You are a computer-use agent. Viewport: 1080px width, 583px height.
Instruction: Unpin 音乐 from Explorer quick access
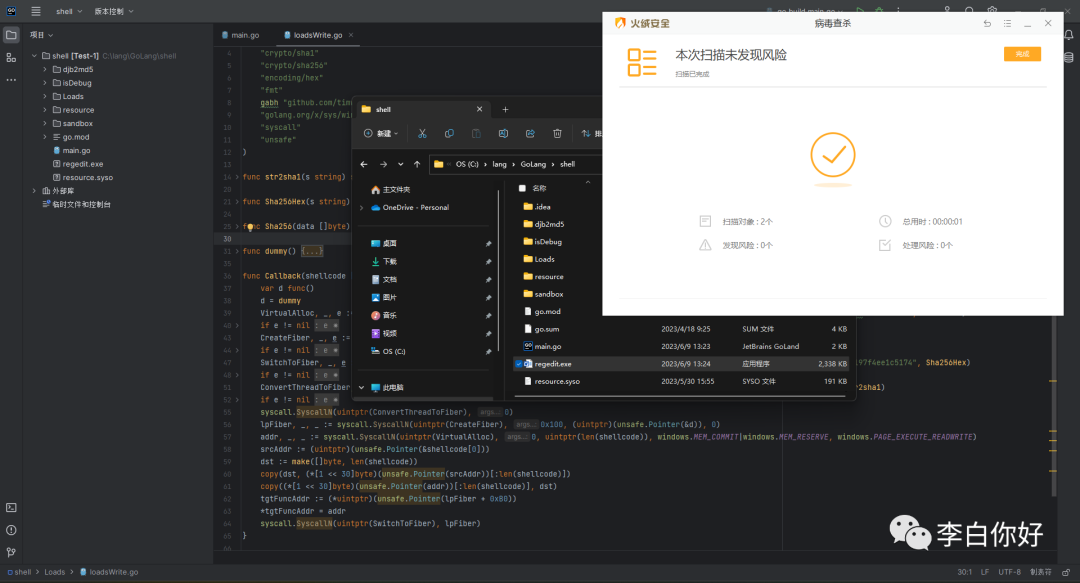tap(488, 316)
